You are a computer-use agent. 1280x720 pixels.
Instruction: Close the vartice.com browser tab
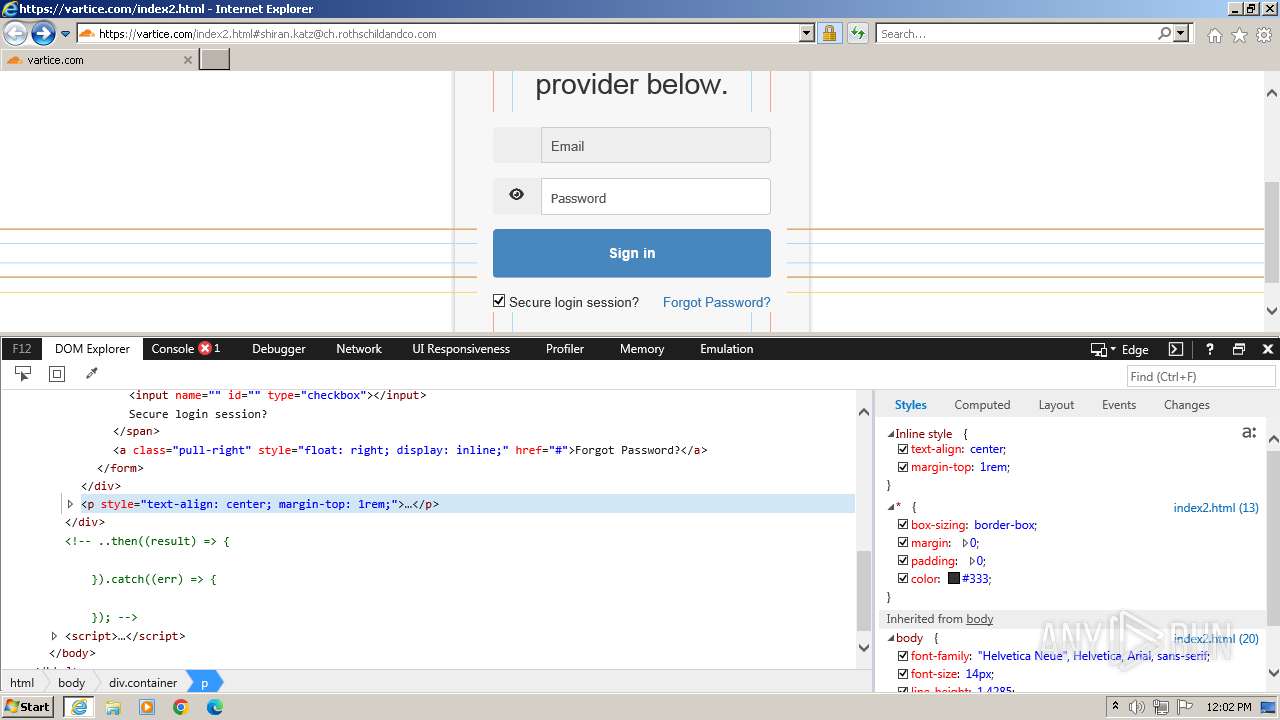click(x=187, y=60)
